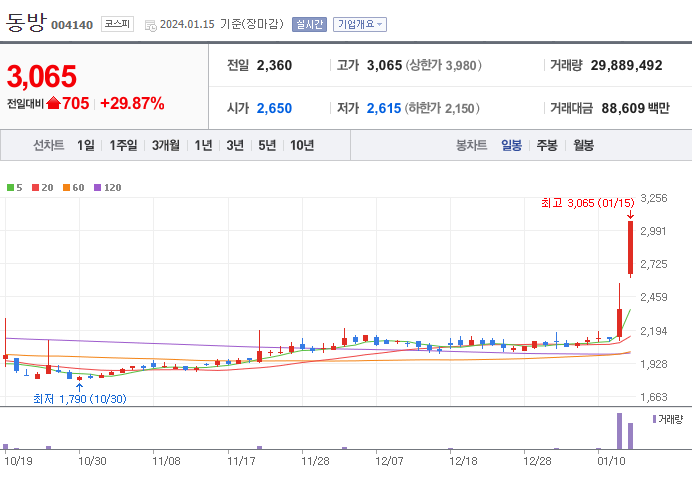This screenshot has height=479, width=692.
Task: Click the stock code 004140
Action: click(72, 25)
